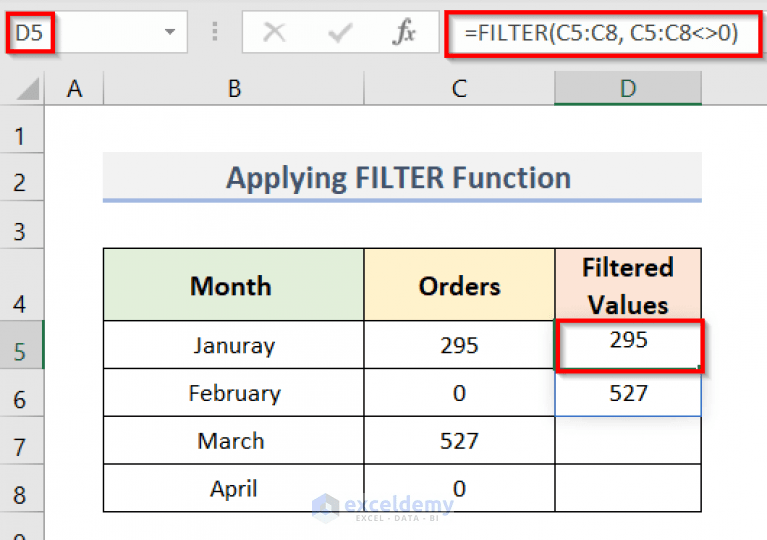Select column C header
This screenshot has height=540, width=767.
[x=459, y=89]
